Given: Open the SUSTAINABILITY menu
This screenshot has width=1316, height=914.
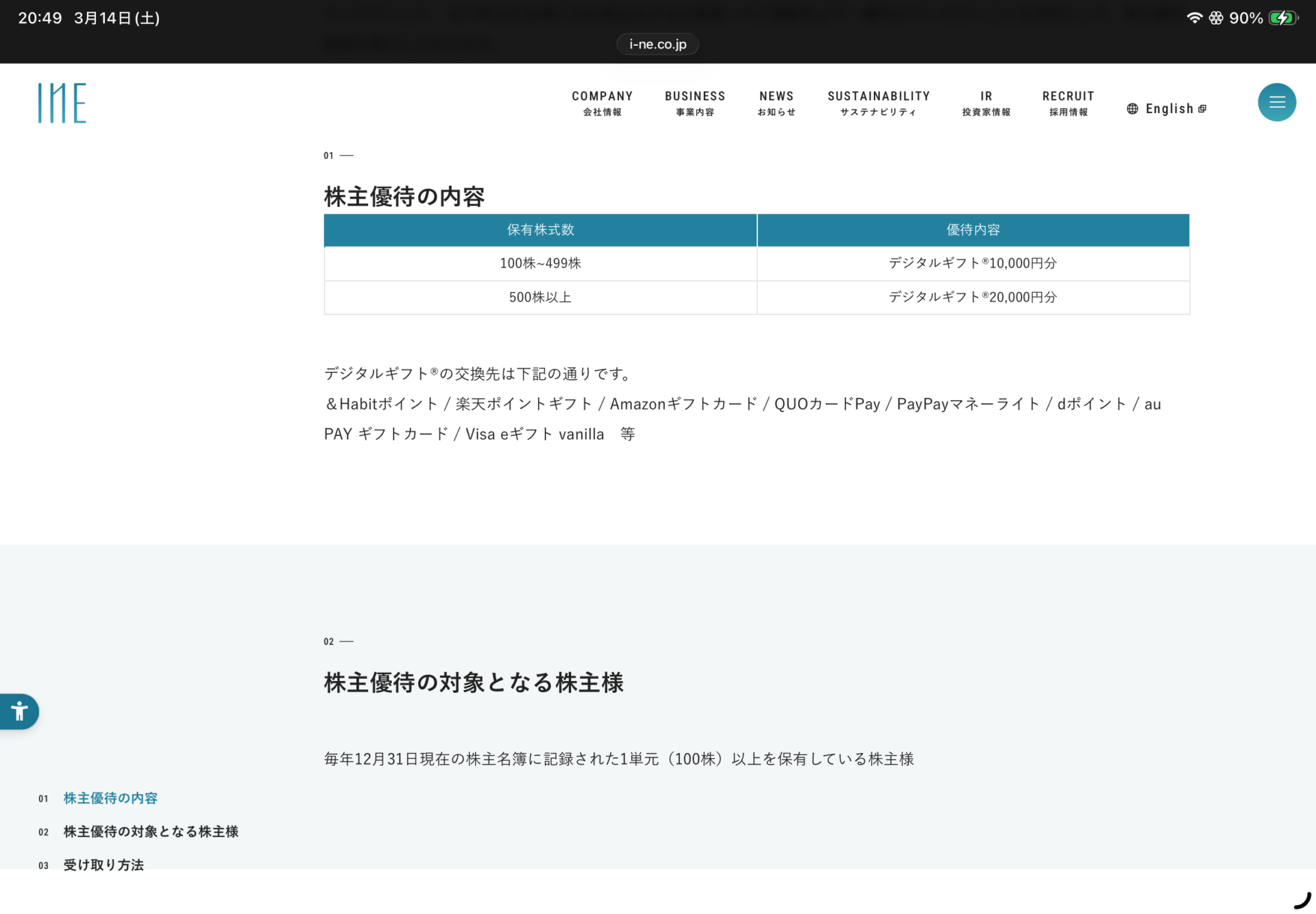Looking at the screenshot, I should point(878,103).
